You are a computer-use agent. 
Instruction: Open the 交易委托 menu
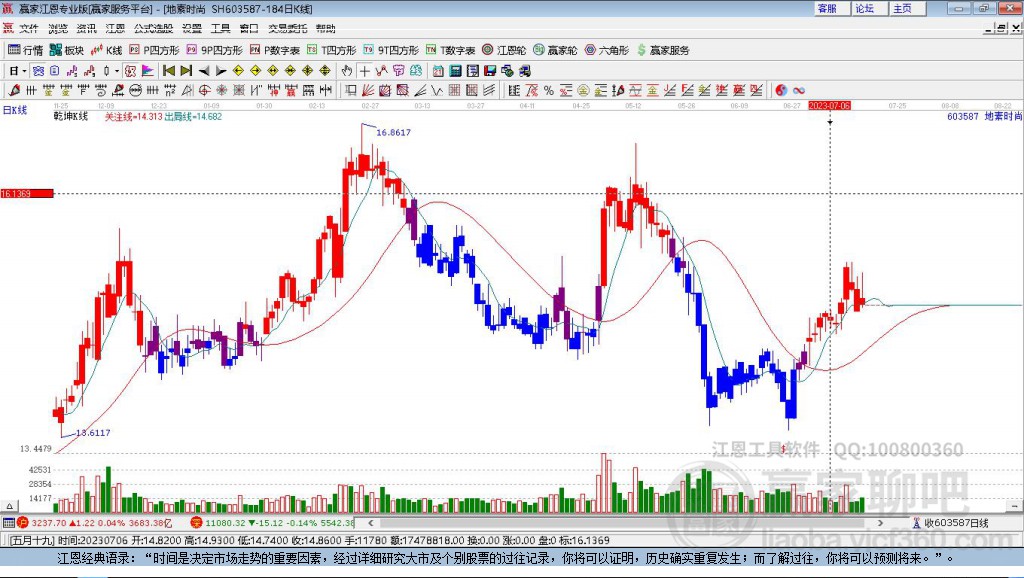(x=286, y=28)
